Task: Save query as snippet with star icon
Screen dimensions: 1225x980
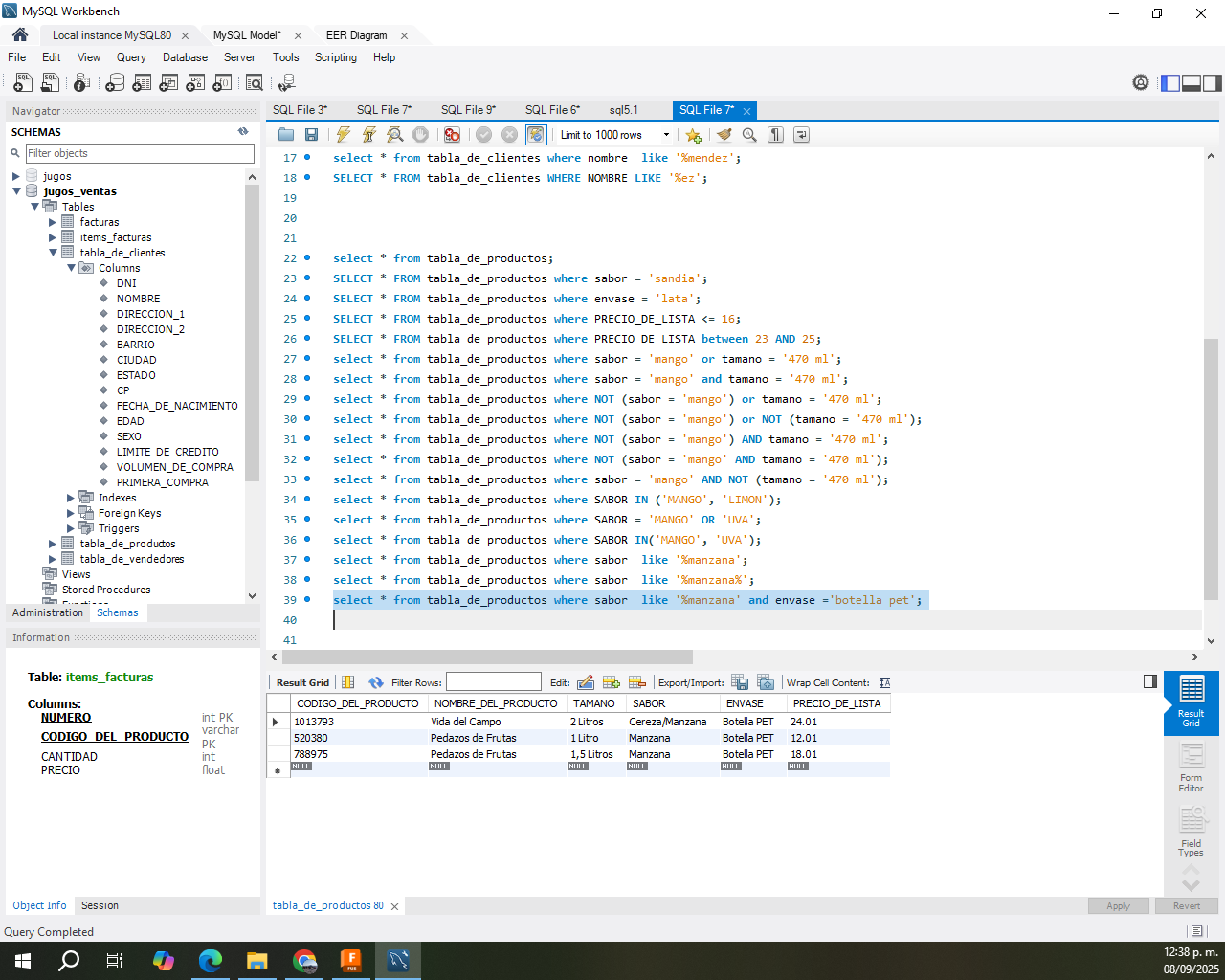Action: click(694, 135)
